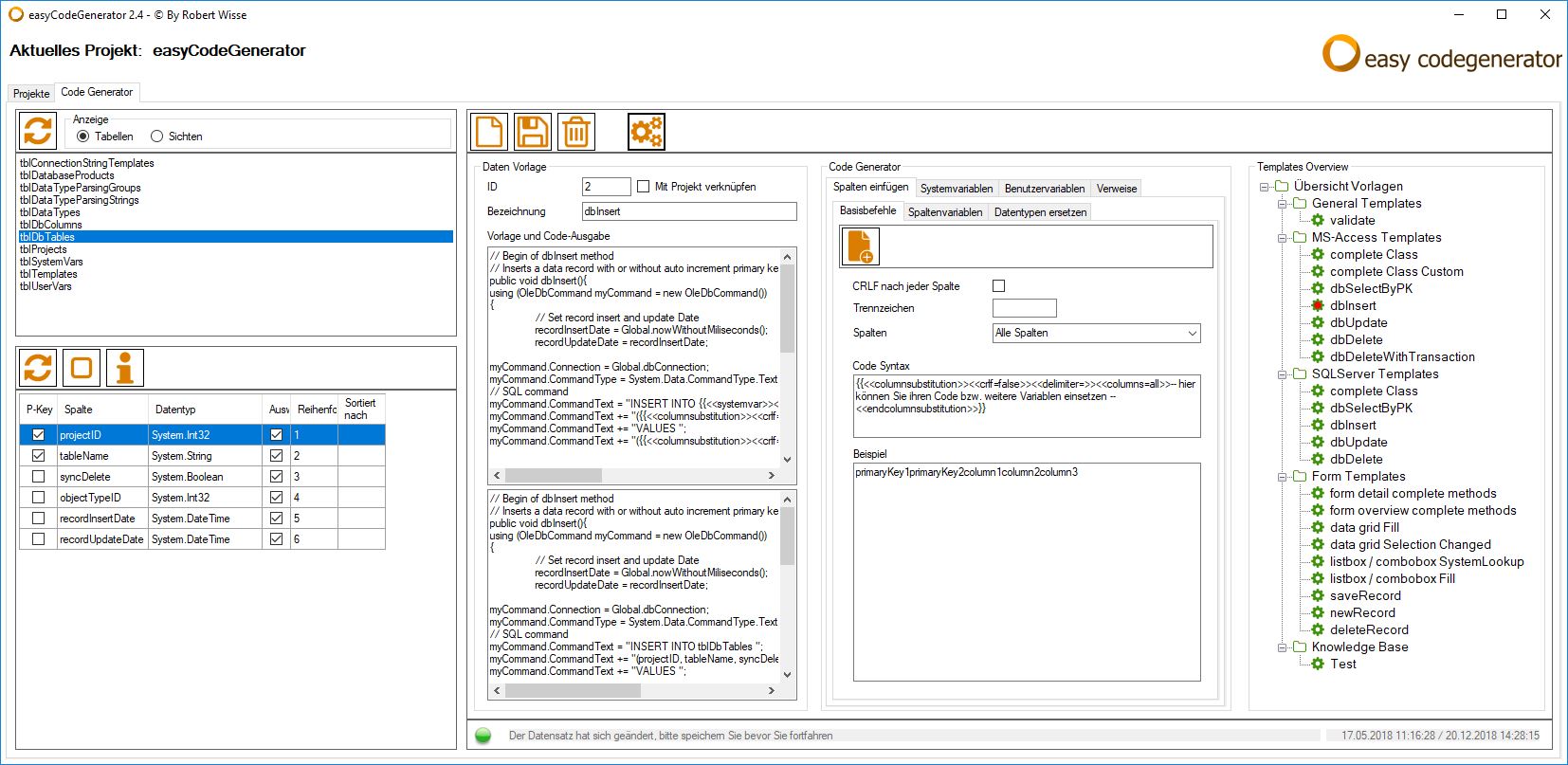
Task: Delete the template with the trash icon
Action: tap(576, 132)
